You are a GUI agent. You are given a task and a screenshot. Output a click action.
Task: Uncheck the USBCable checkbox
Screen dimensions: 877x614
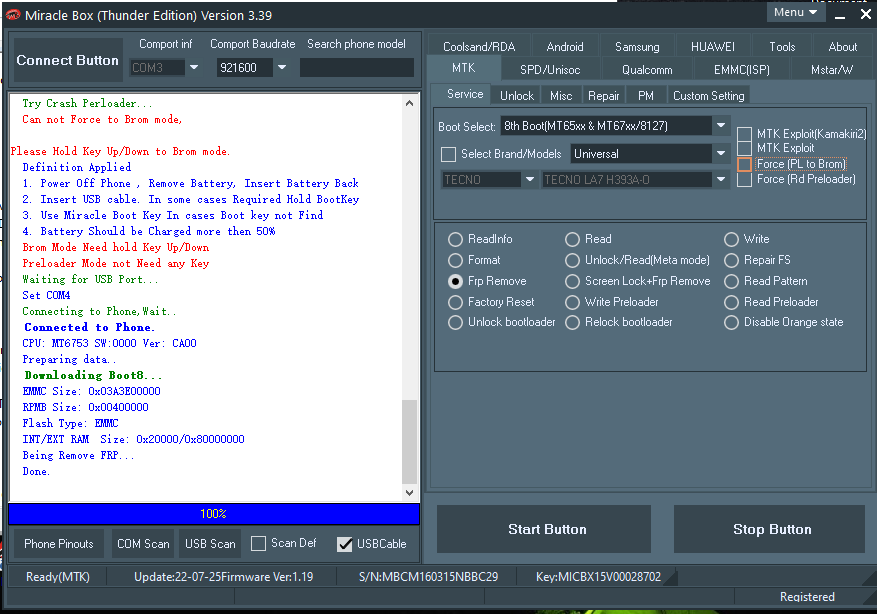point(345,544)
